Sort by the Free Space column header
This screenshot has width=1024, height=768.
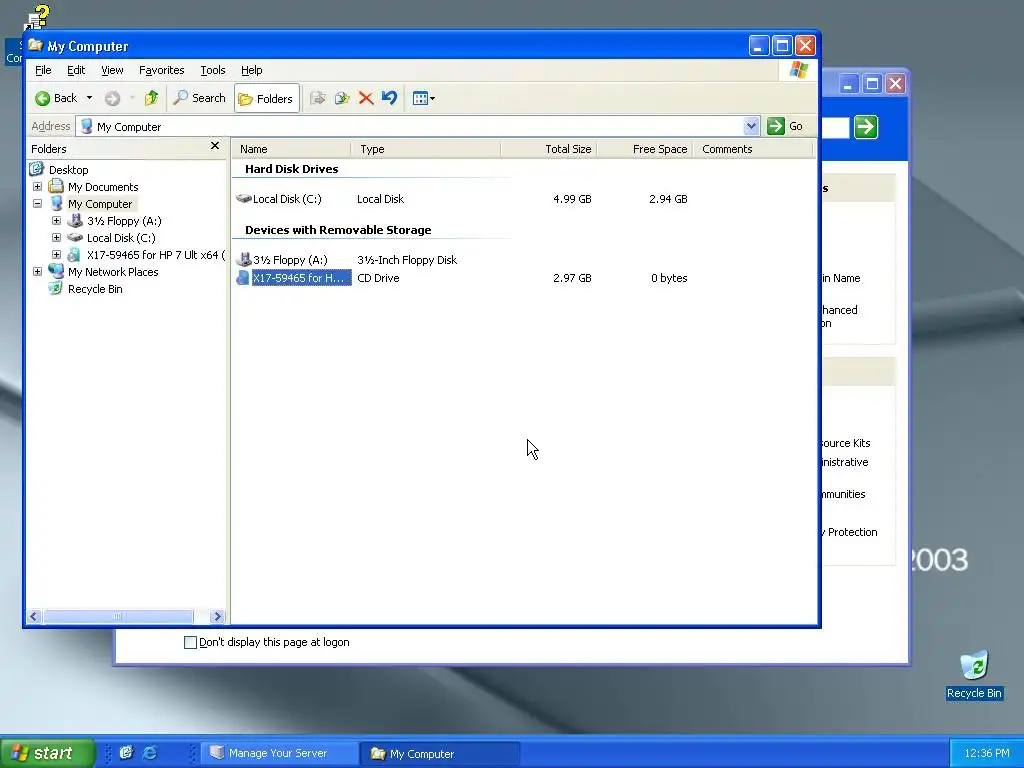pos(645,149)
